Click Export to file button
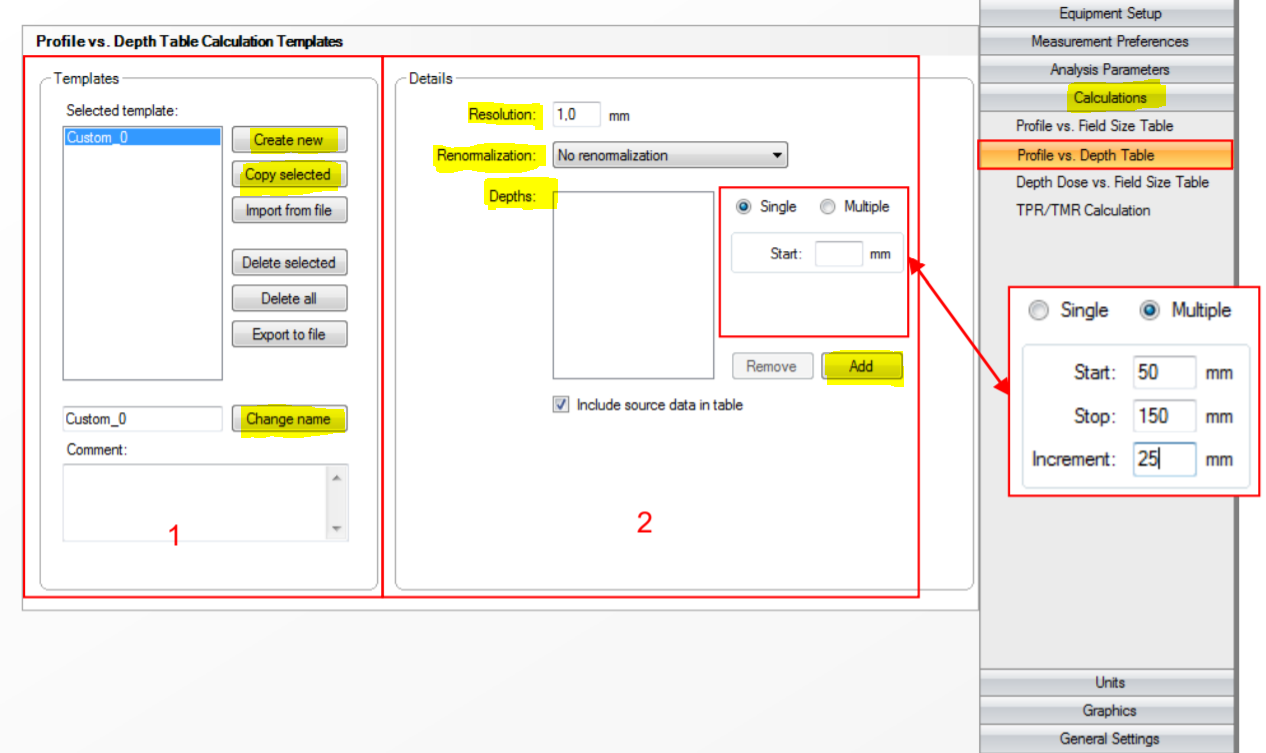Screen dimensions: 1266x753 tap(289, 334)
